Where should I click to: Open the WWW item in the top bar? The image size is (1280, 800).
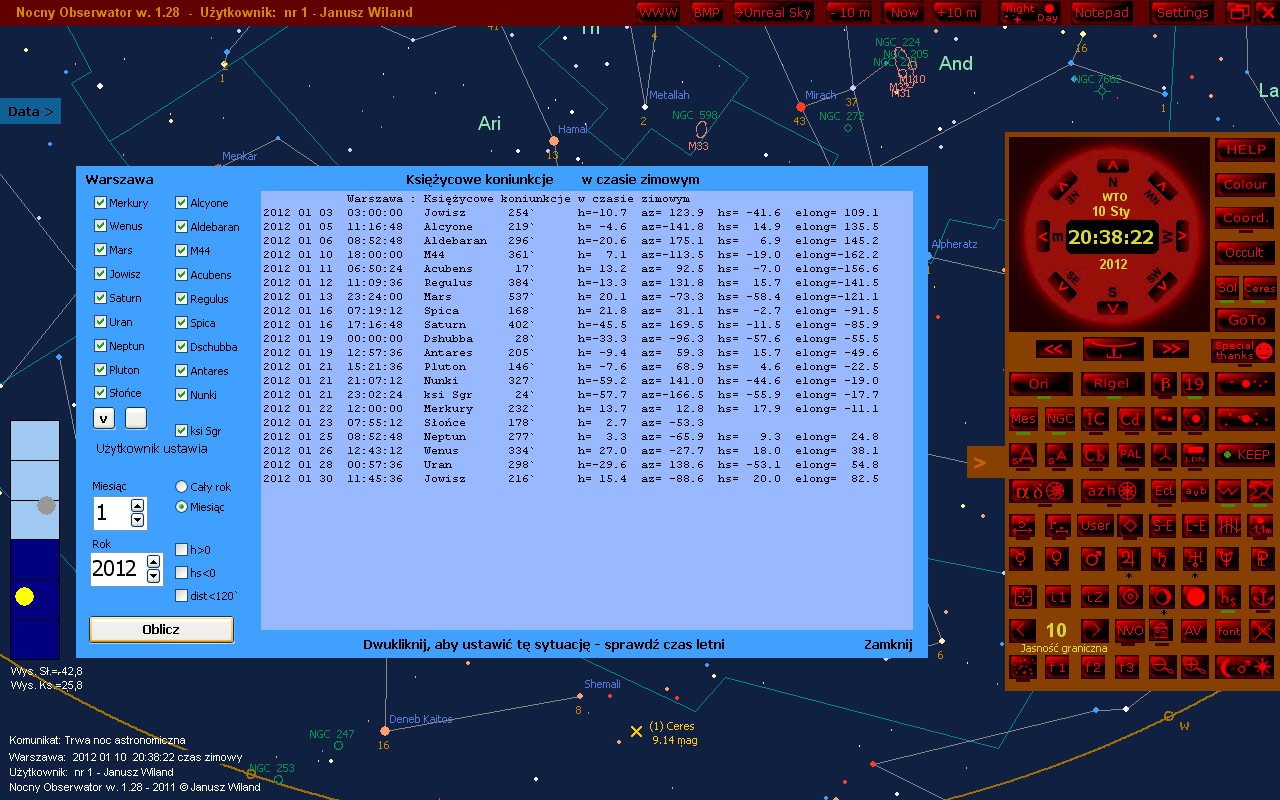658,13
